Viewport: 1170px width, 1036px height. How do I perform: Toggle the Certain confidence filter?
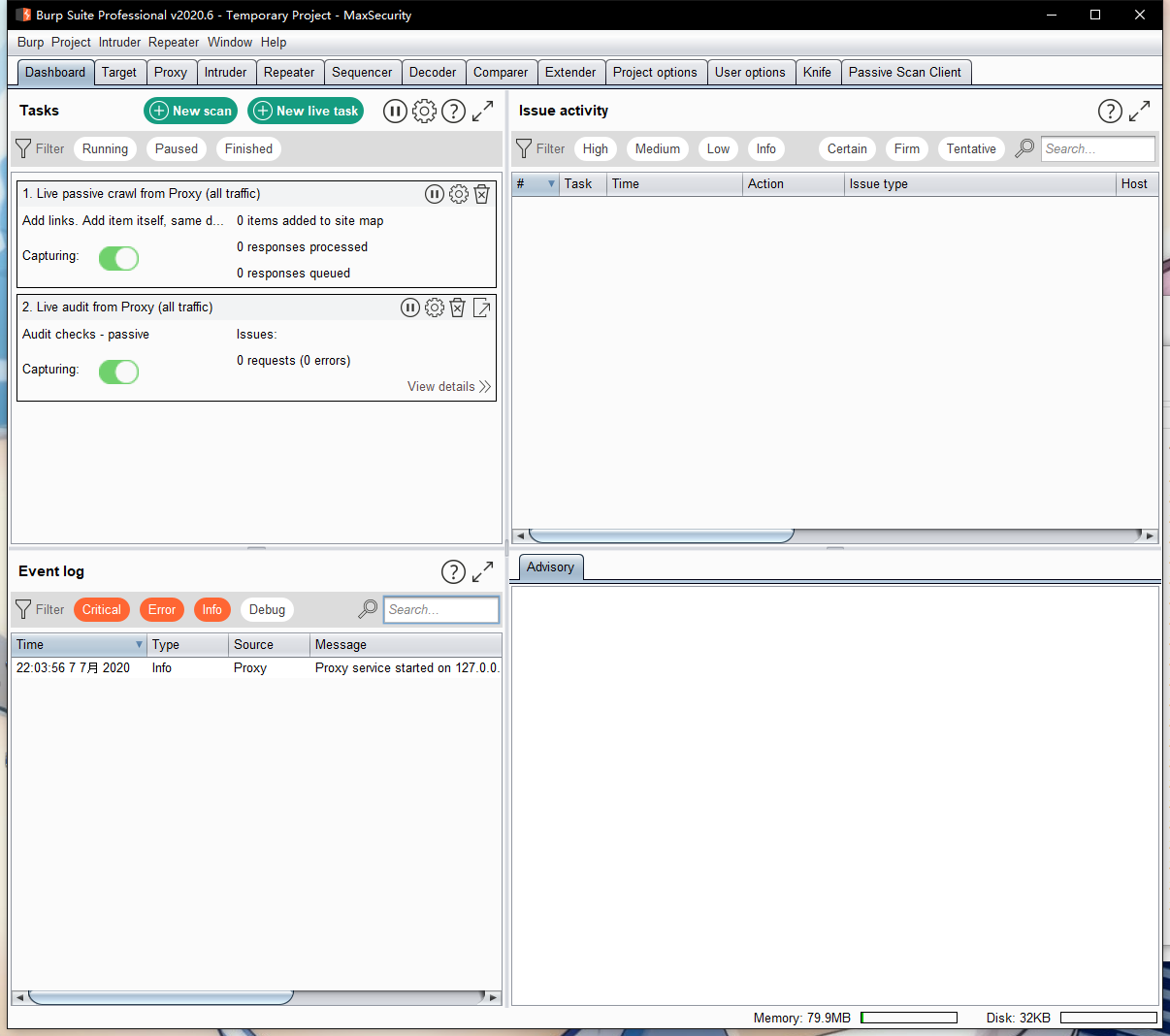[847, 148]
